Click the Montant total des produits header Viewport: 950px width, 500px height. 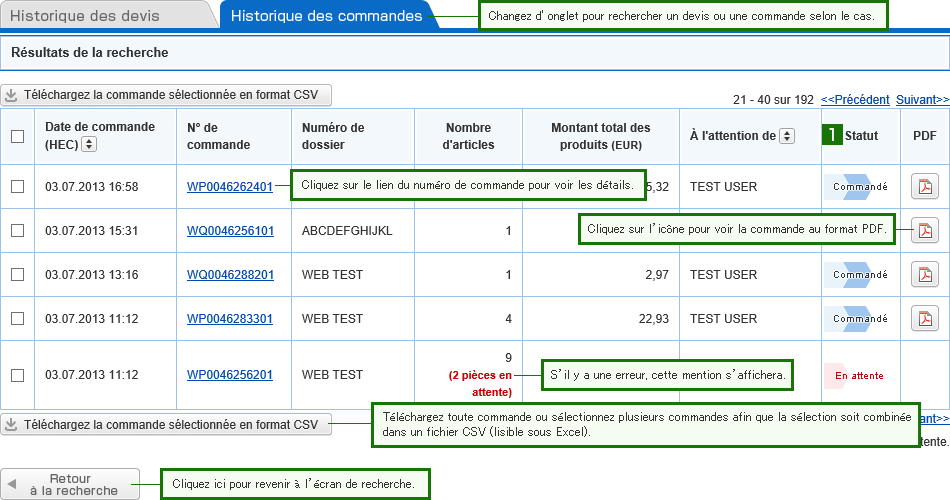click(x=600, y=136)
